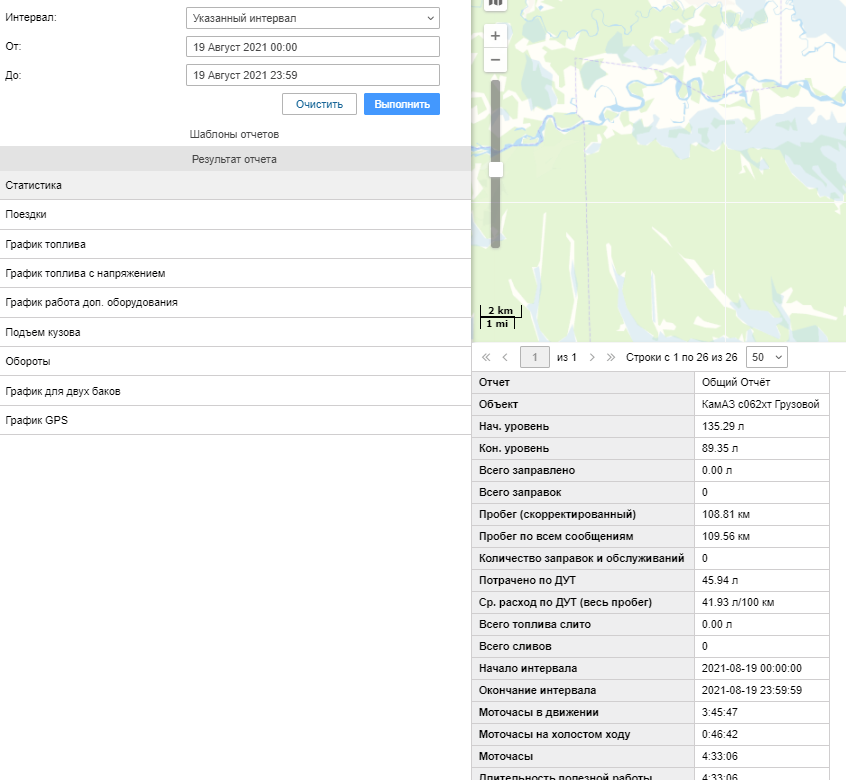Go to previous page of results
Viewport: 846px width, 780px height.
[505, 357]
